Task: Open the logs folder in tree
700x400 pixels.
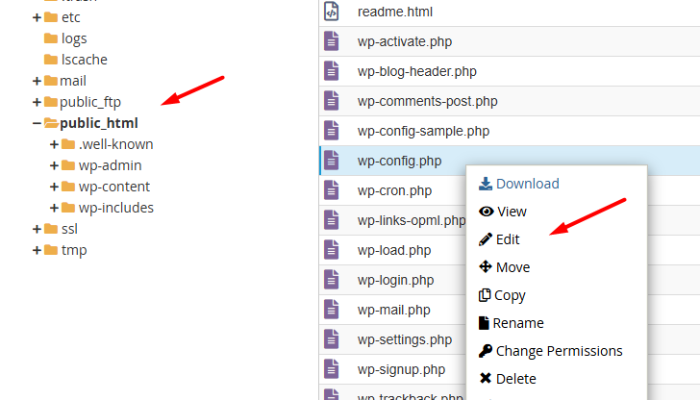Action: tap(74, 39)
